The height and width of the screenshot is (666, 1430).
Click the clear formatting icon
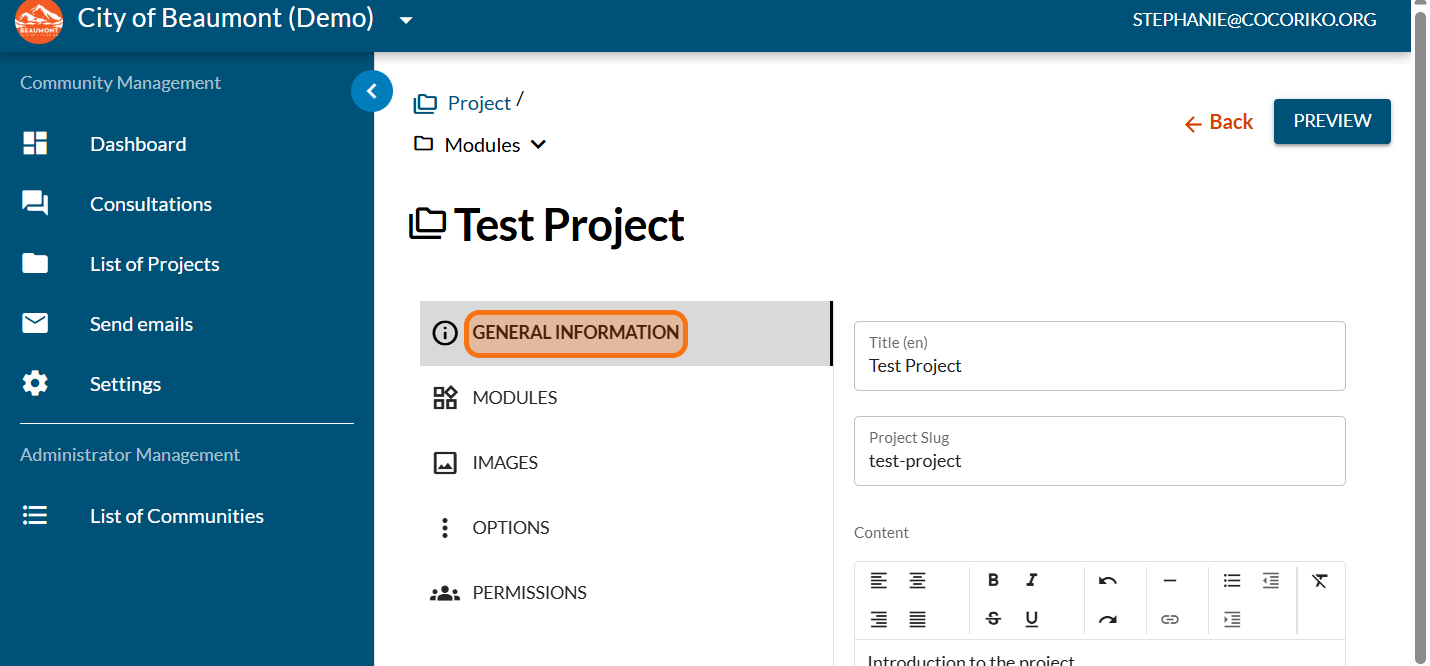1320,580
